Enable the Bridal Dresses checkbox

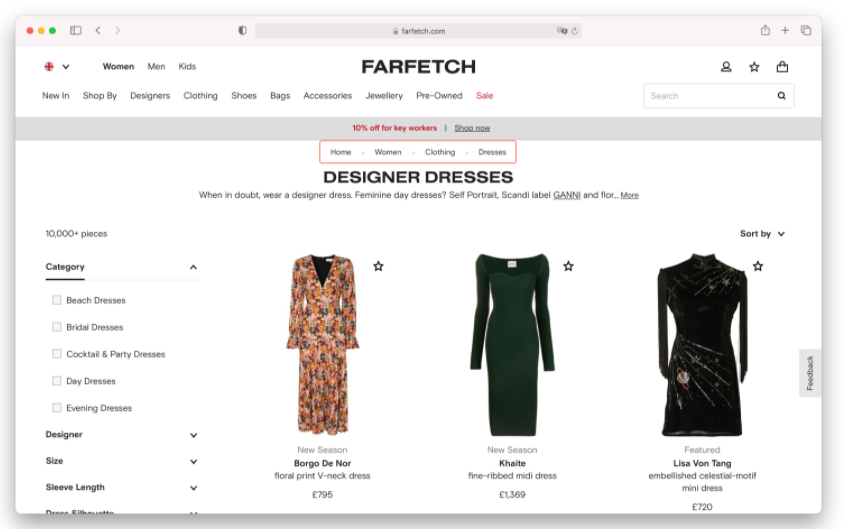(x=57, y=327)
